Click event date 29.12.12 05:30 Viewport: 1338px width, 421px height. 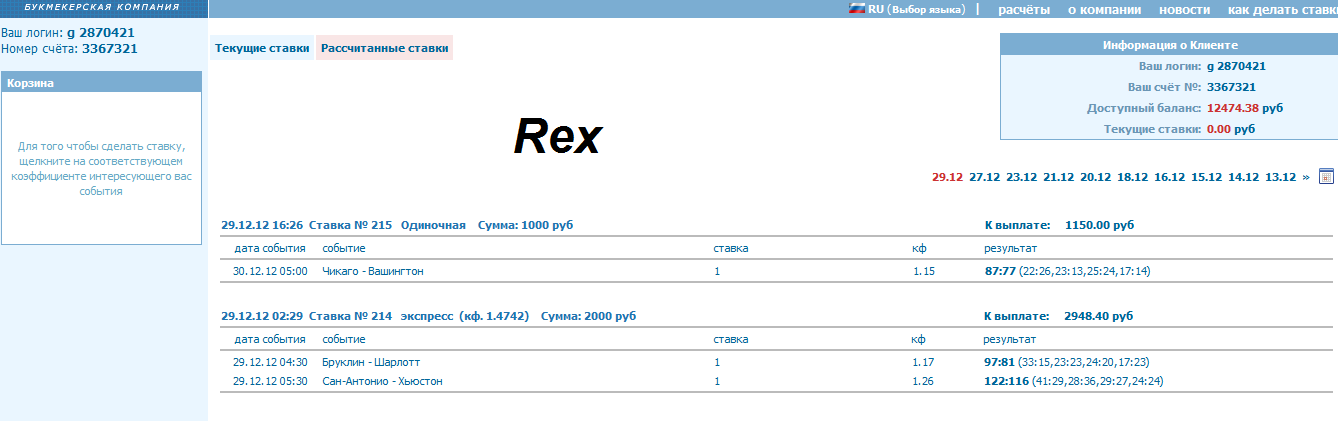(x=270, y=381)
